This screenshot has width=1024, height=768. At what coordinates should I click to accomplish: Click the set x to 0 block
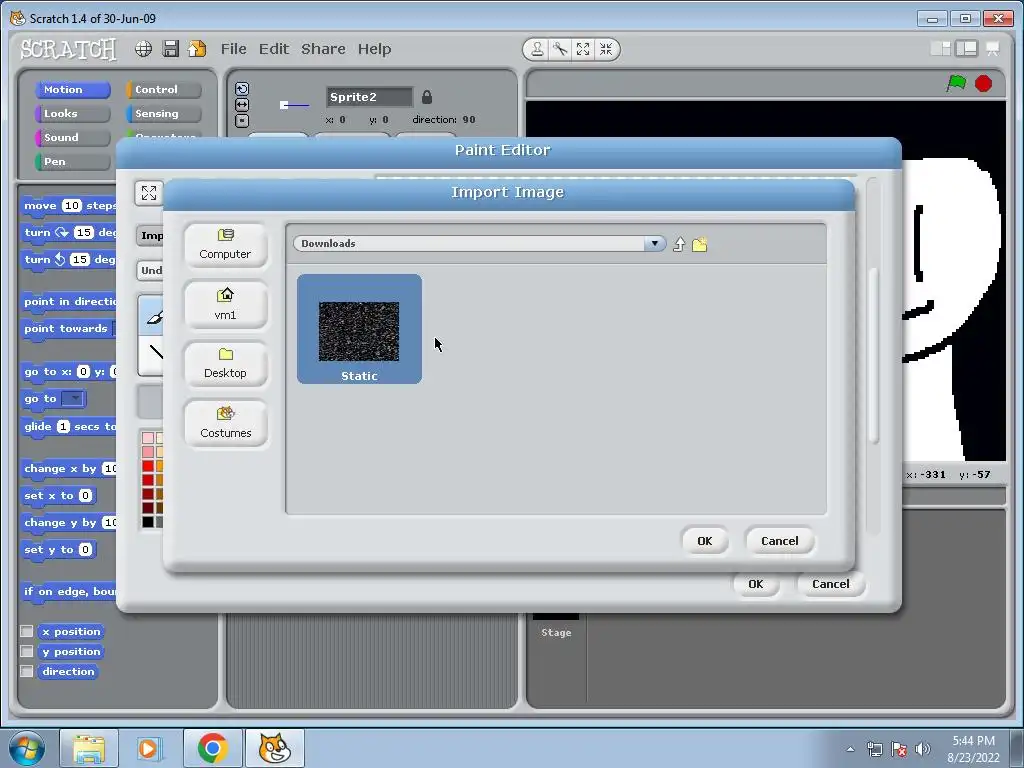[x=59, y=496]
